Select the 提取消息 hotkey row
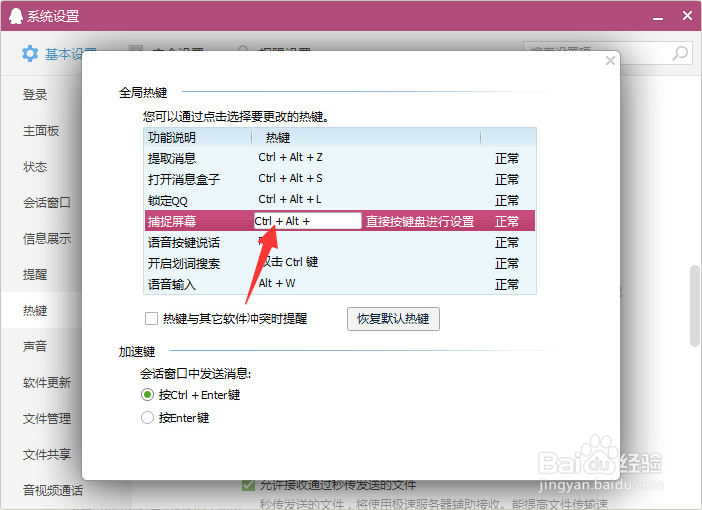 [340, 158]
